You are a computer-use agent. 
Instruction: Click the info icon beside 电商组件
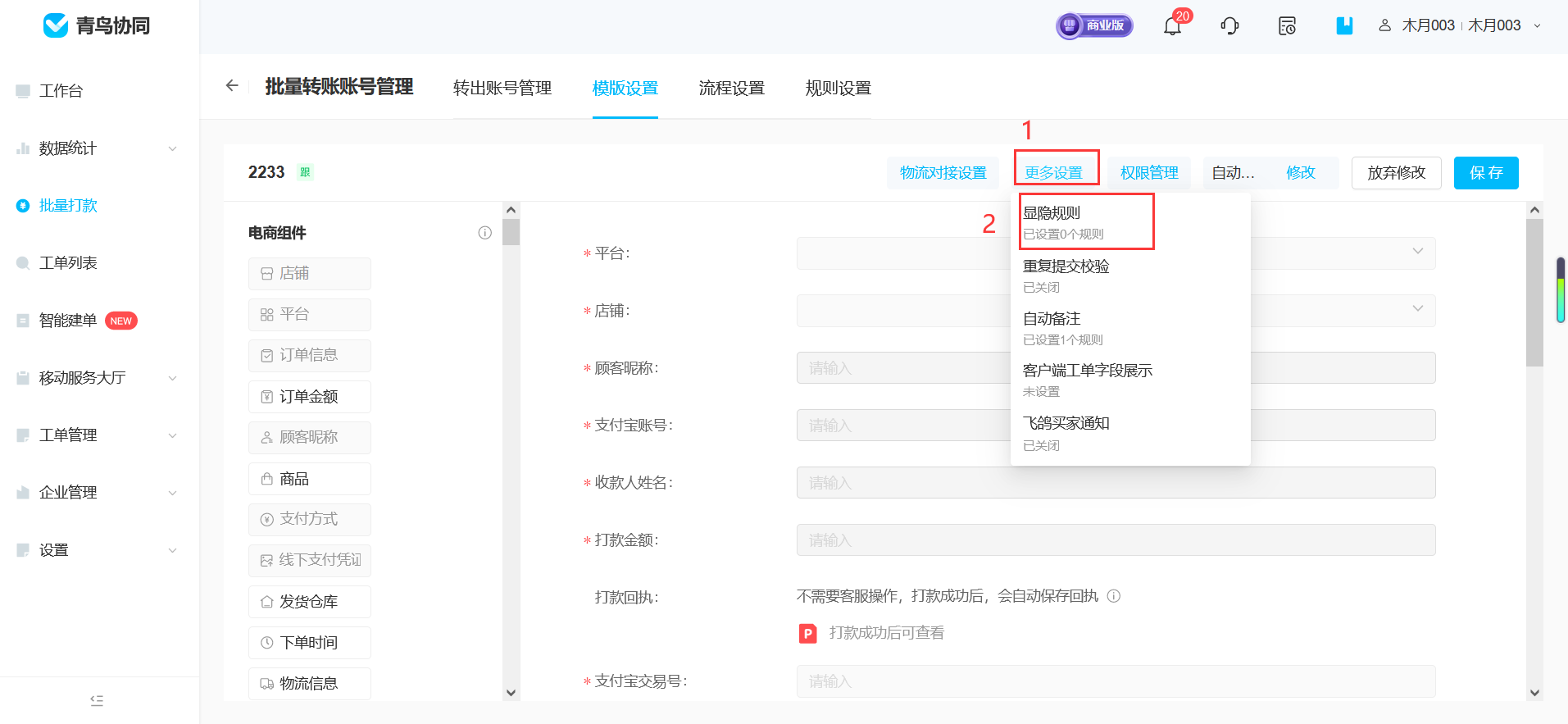click(485, 233)
